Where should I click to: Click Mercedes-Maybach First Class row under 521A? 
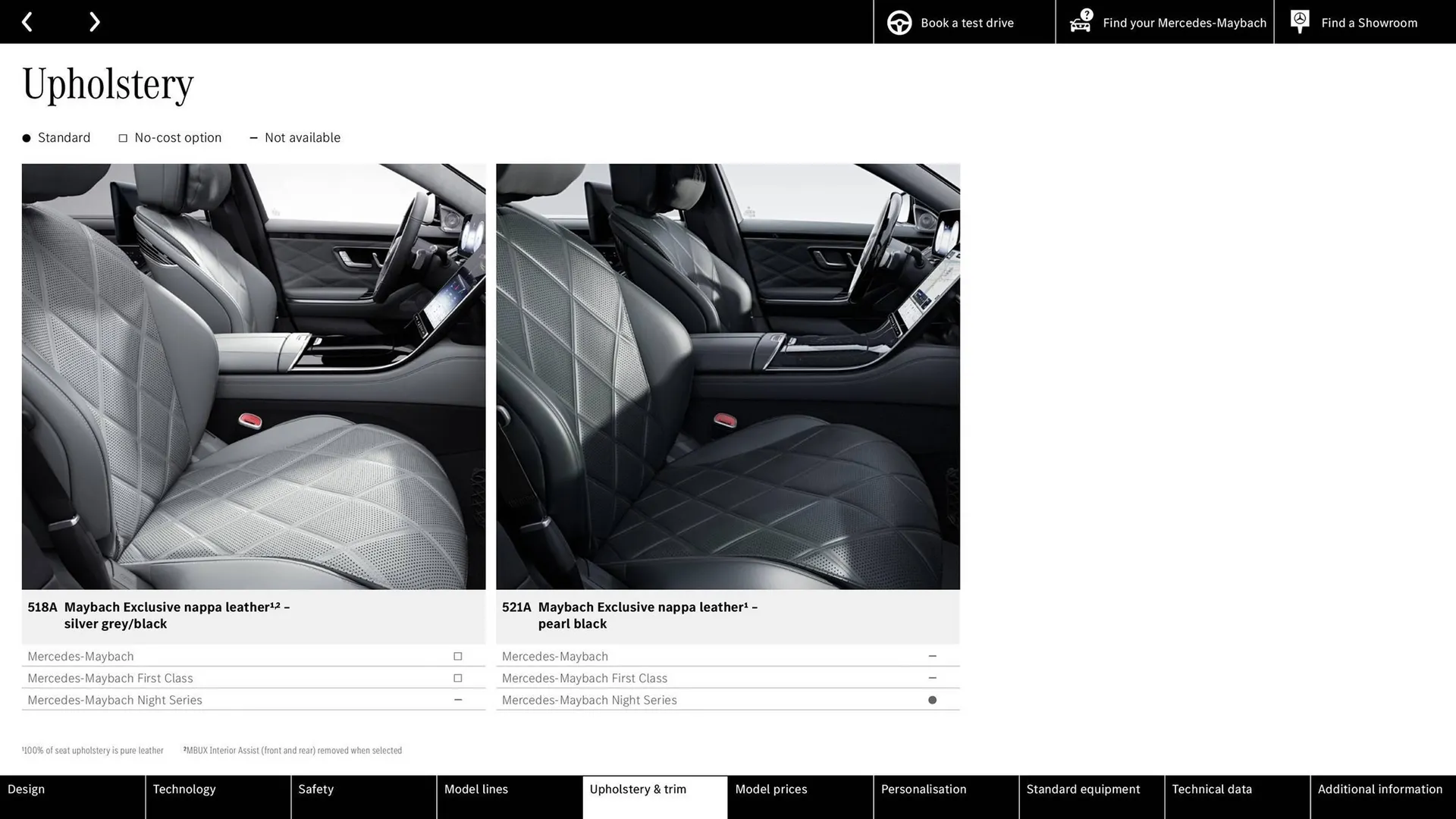click(x=728, y=678)
